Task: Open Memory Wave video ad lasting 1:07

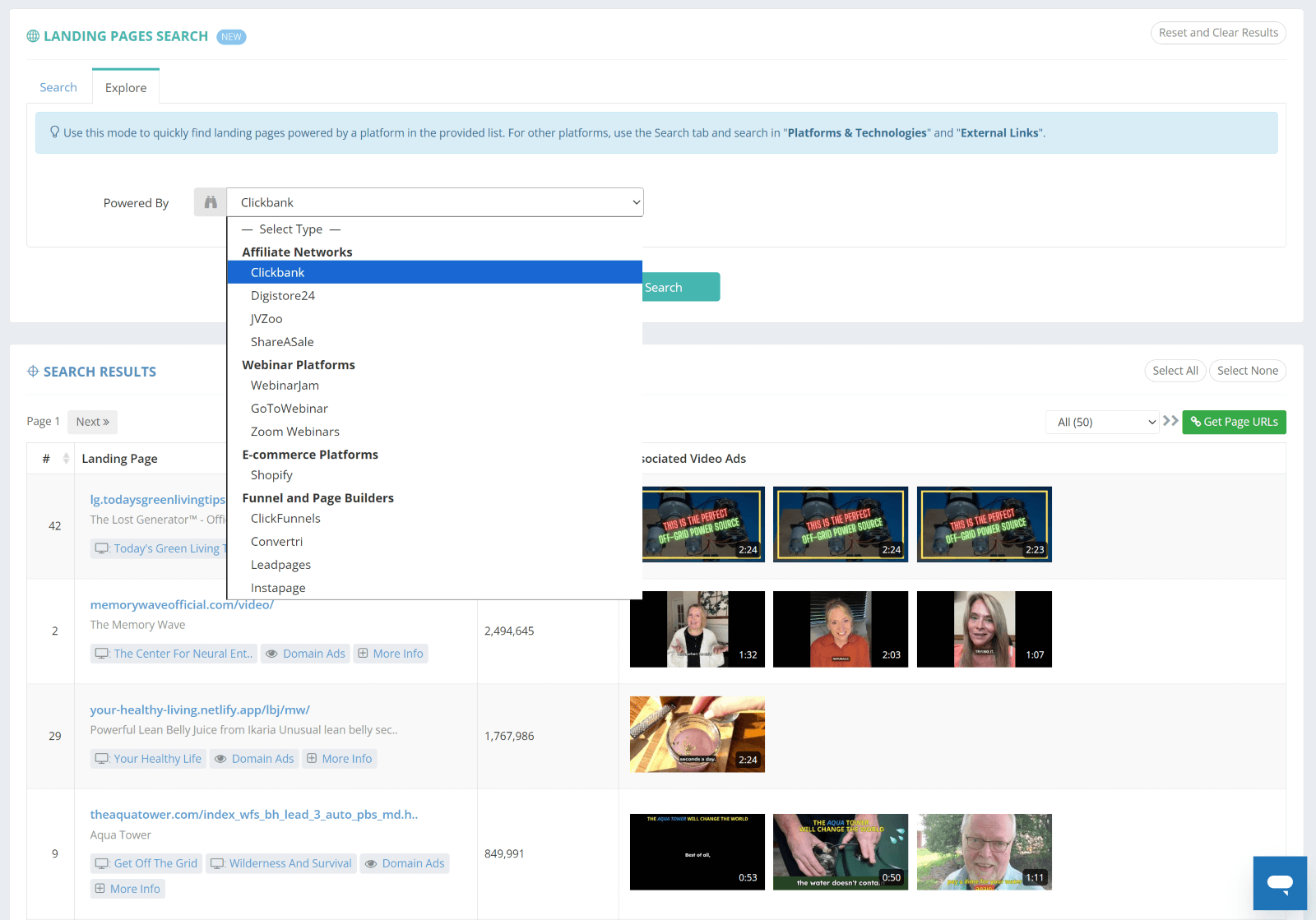Action: pos(985,629)
